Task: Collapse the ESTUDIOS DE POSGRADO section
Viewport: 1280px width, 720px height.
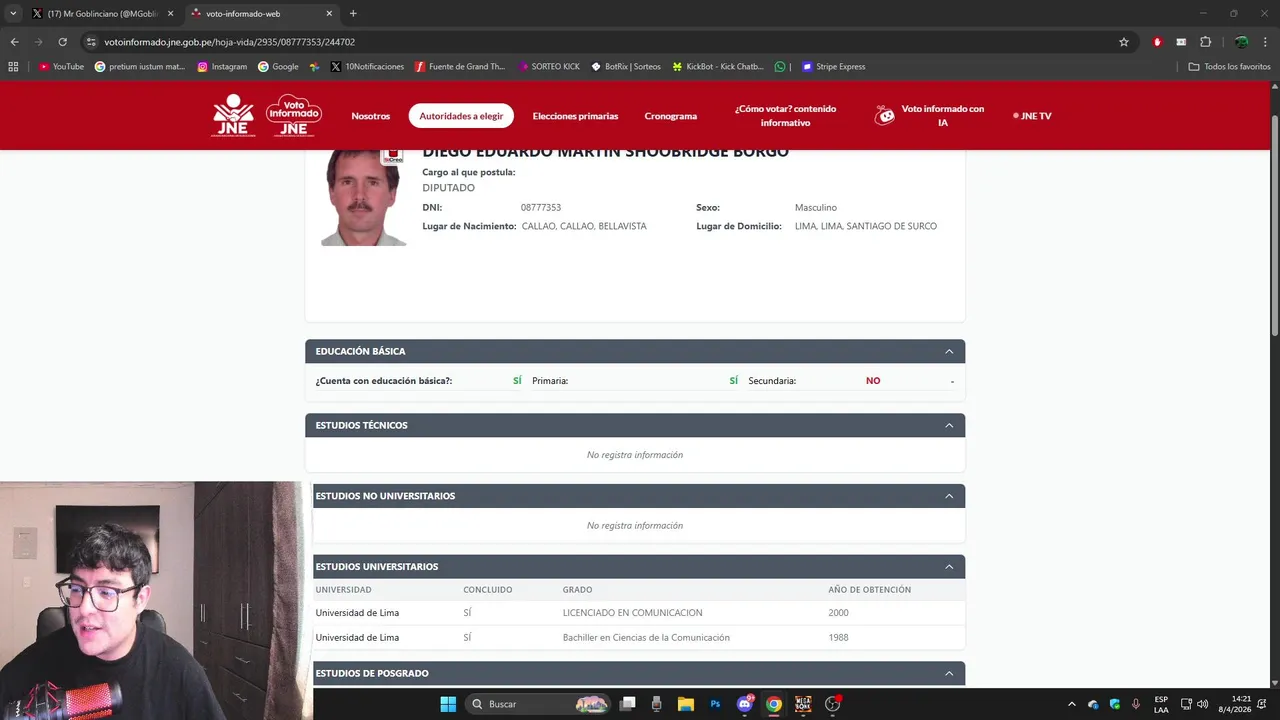Action: [x=949, y=674]
